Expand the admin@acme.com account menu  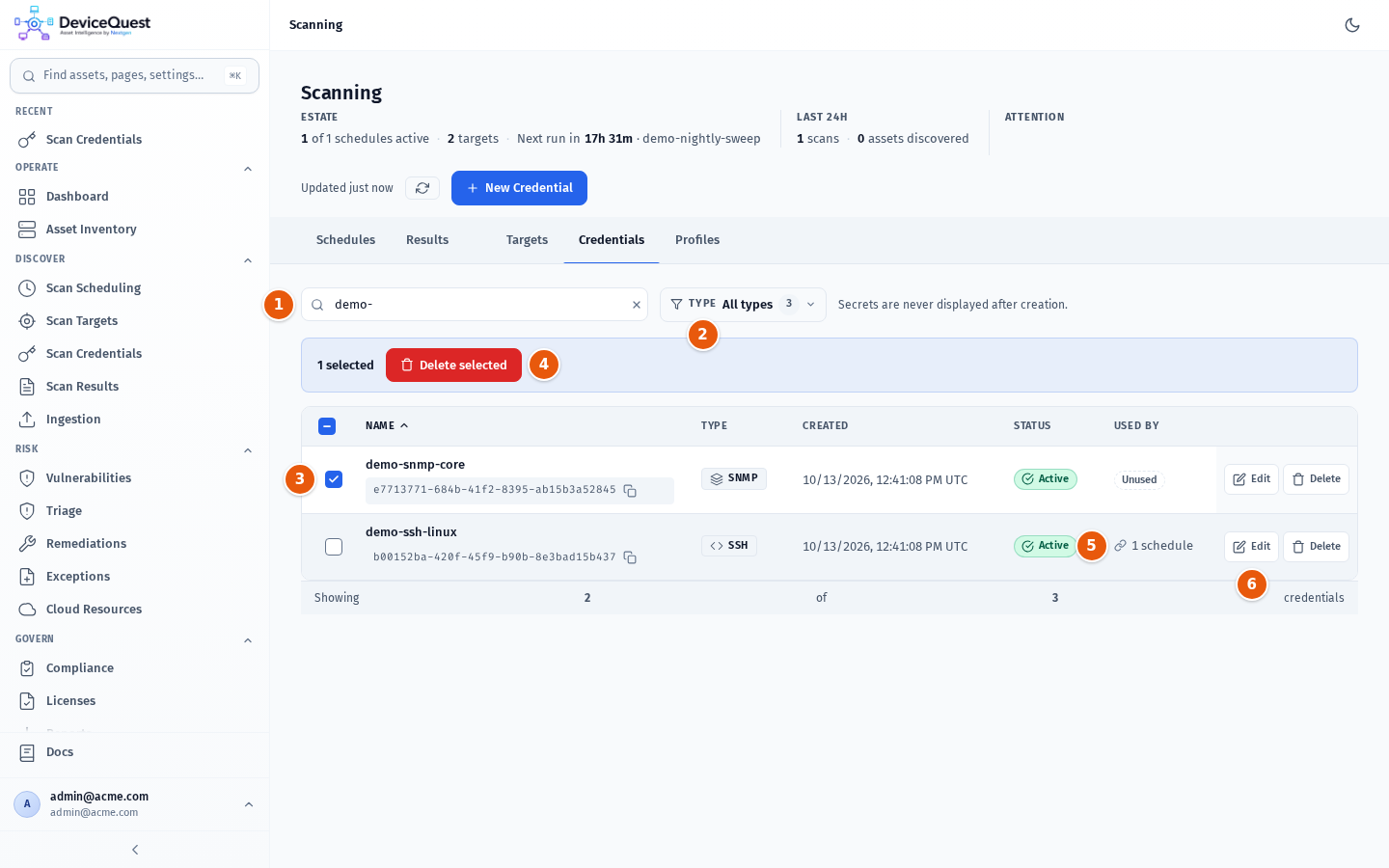coord(134,804)
